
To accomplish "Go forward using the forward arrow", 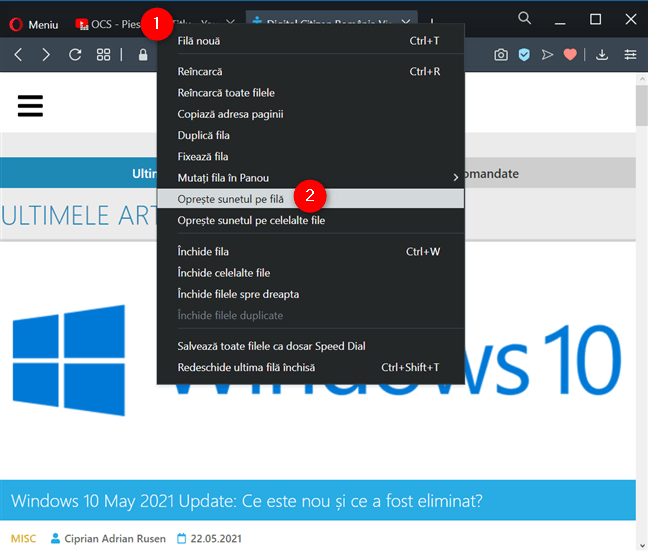I will [46, 55].
